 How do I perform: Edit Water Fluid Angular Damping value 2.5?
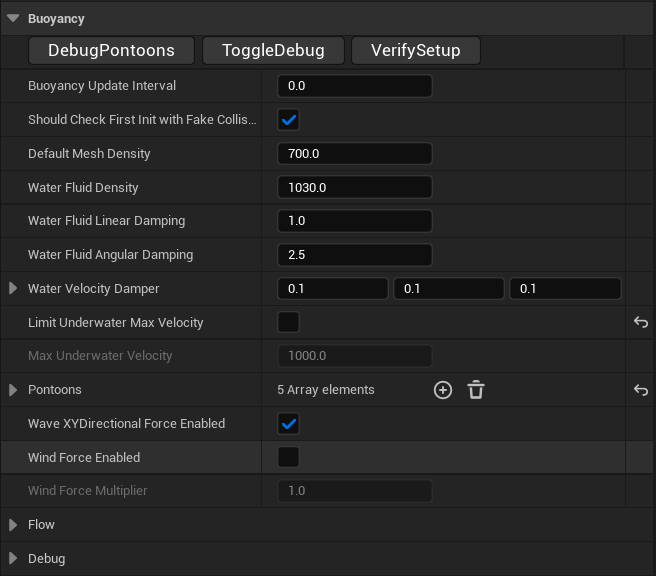click(355, 255)
